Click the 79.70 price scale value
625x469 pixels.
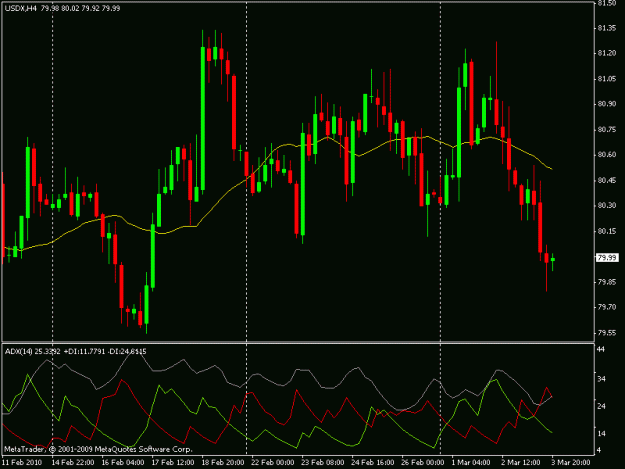[x=607, y=307]
